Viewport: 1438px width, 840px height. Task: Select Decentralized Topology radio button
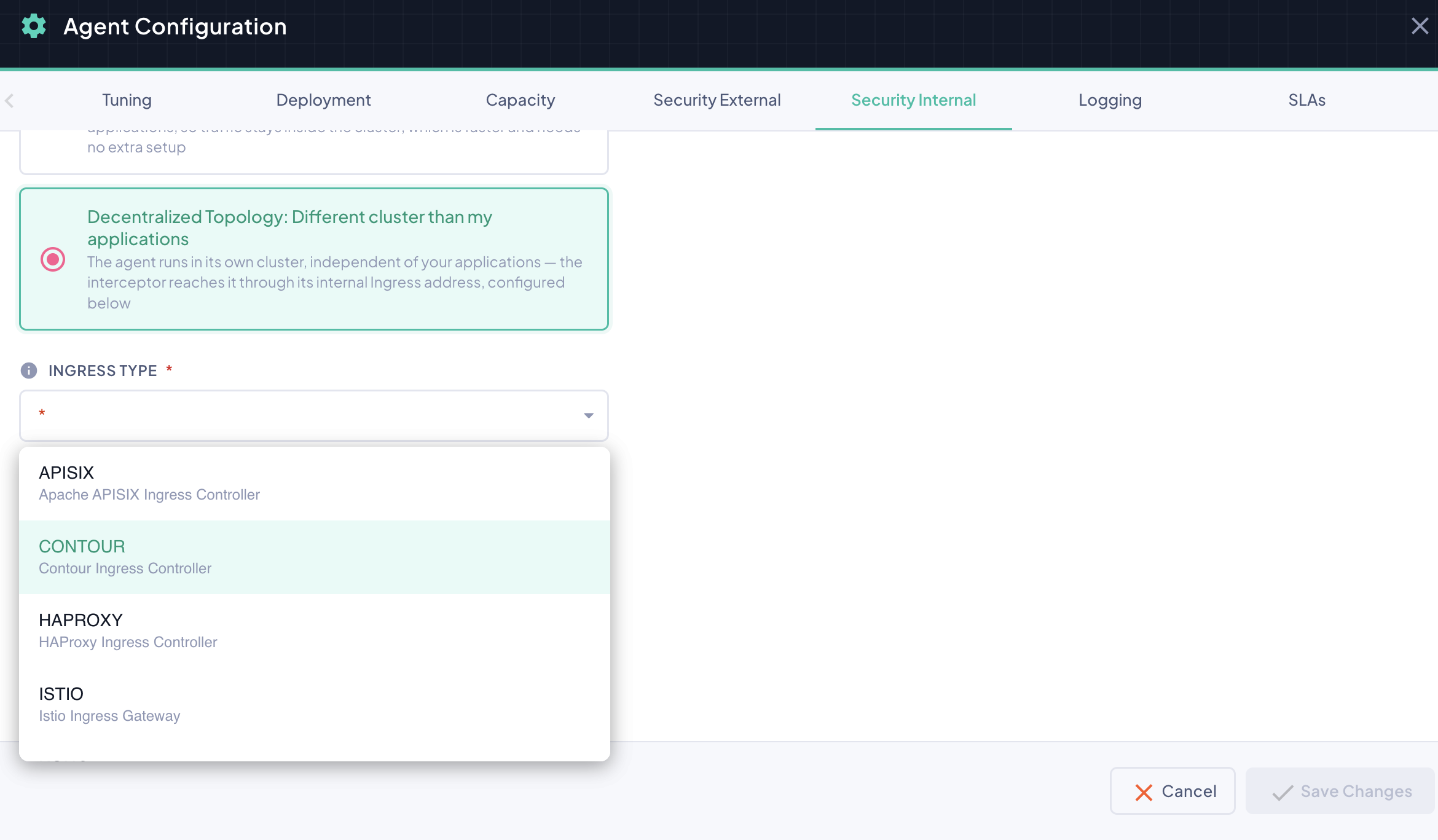point(53,259)
